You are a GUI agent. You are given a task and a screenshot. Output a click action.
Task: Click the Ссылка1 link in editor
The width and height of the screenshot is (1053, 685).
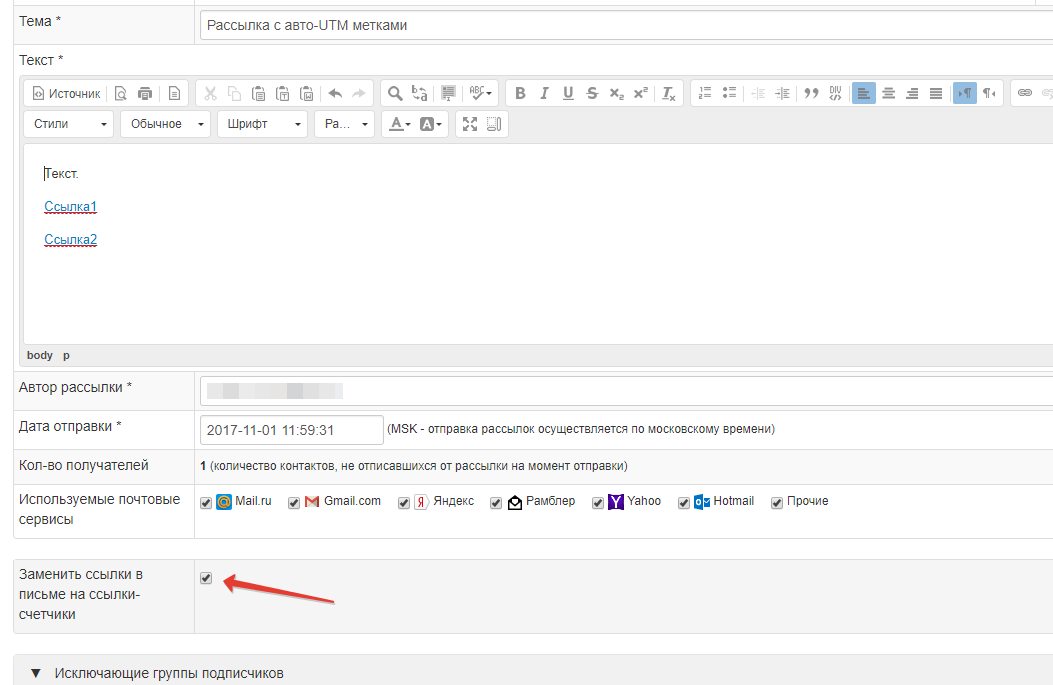click(70, 207)
